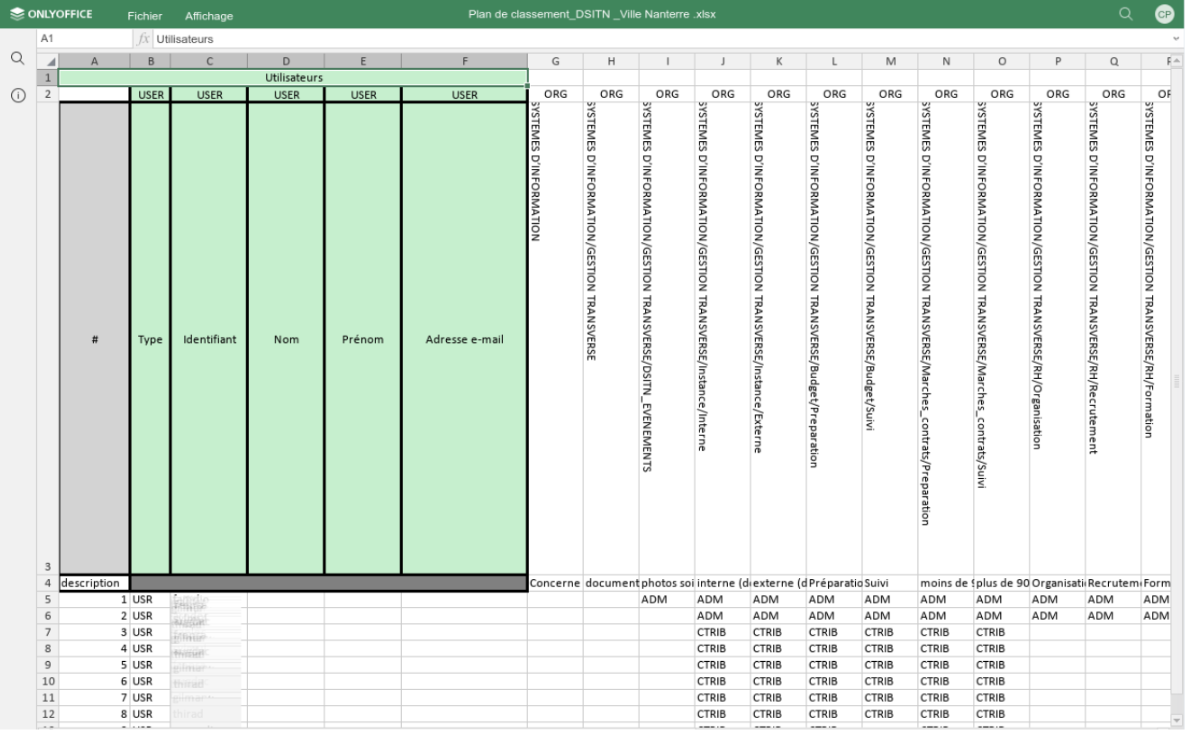Image resolution: width=1185 pixels, height=730 pixels.
Task: Click the ONLYOFFICE logo
Action: click(x=48, y=14)
